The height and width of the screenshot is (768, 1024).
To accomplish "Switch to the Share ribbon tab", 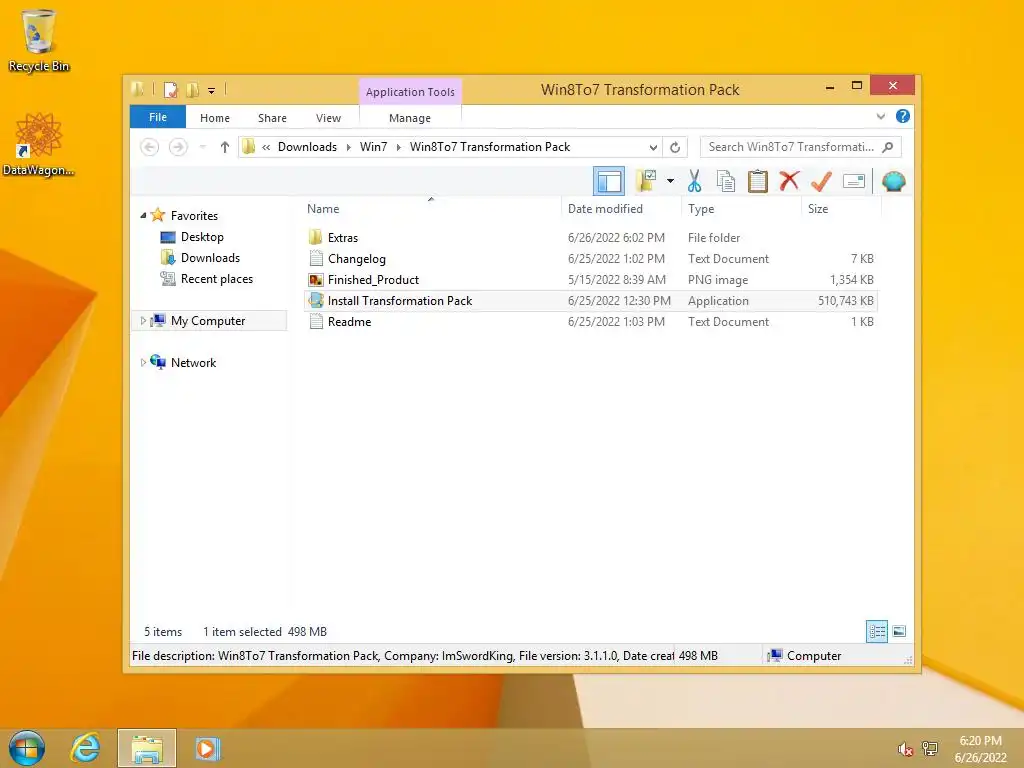I will (272, 118).
